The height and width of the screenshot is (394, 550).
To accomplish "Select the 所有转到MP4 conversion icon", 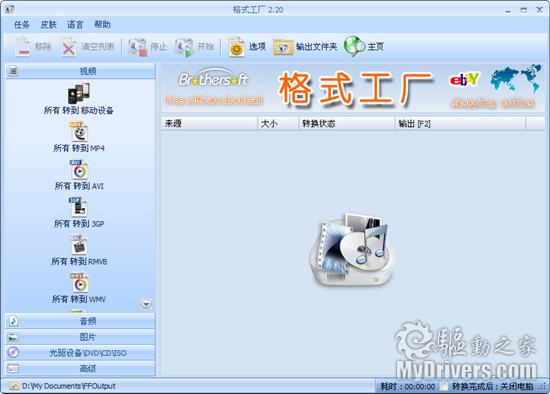I will tap(79, 132).
